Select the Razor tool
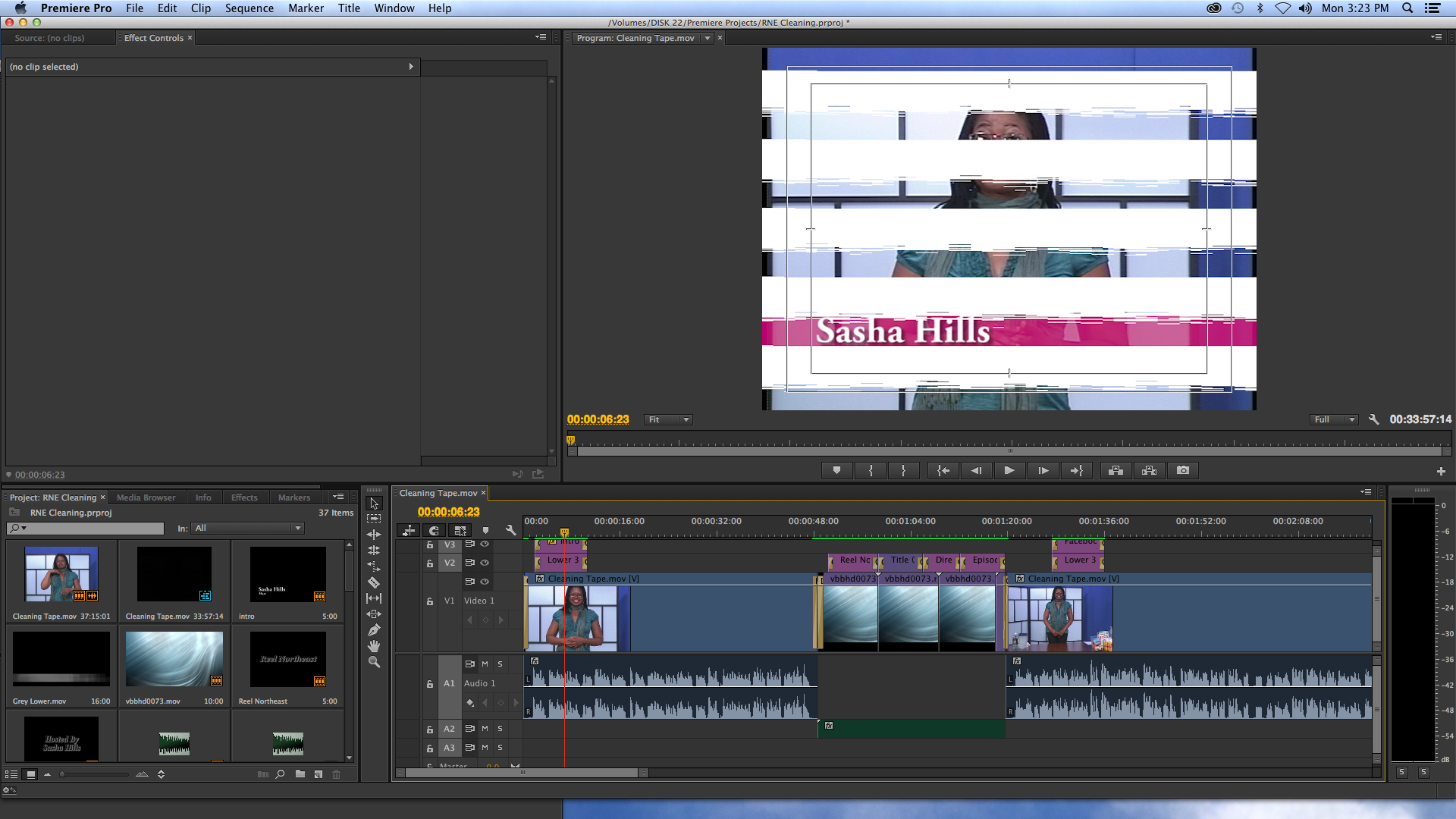 pyautogui.click(x=374, y=582)
